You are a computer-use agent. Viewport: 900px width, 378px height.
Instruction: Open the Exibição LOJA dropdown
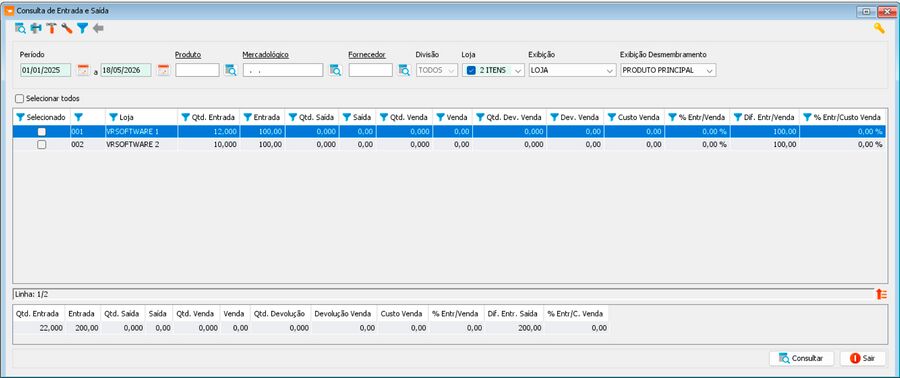point(572,71)
